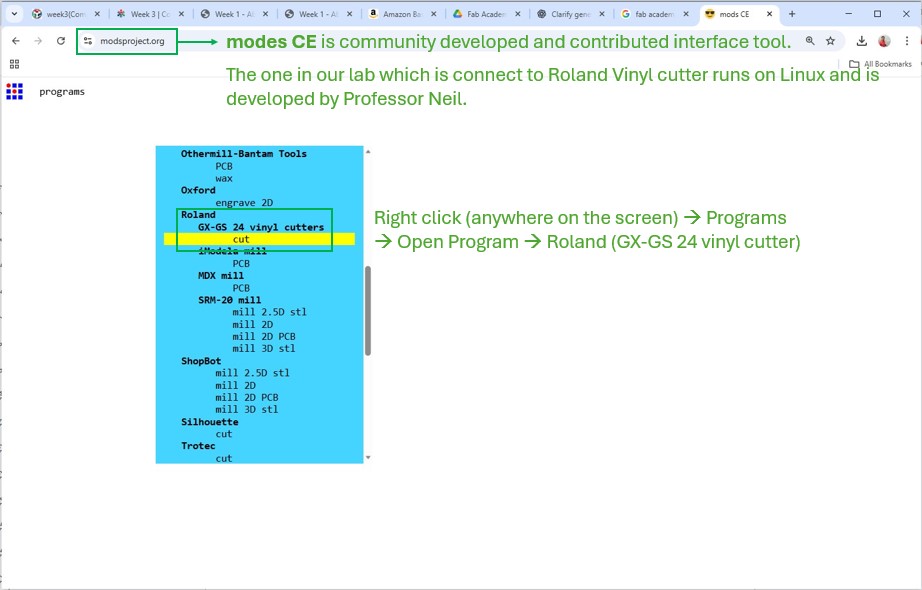Click the mods colored-grid logo icon
922x590 pixels.
14,91
